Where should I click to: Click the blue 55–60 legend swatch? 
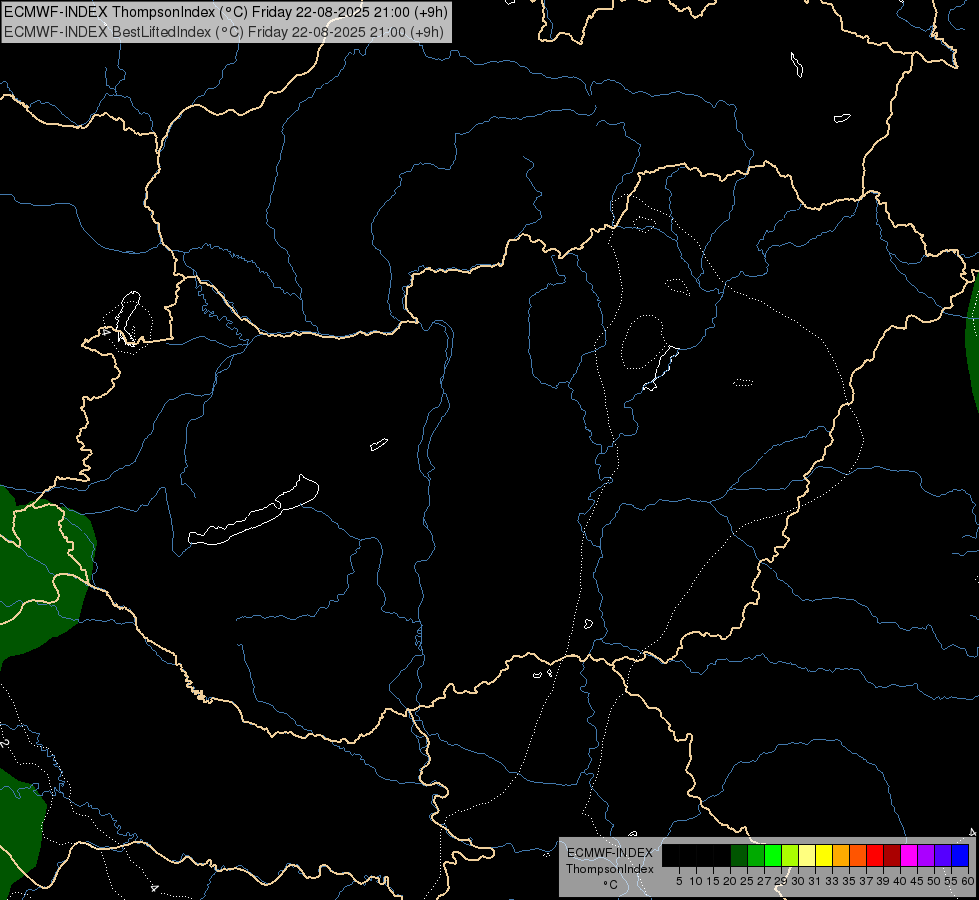pos(960,855)
